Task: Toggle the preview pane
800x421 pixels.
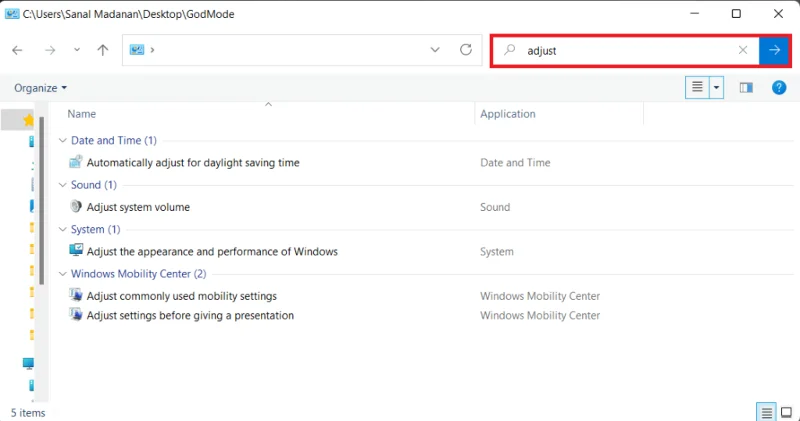Action: (x=746, y=88)
